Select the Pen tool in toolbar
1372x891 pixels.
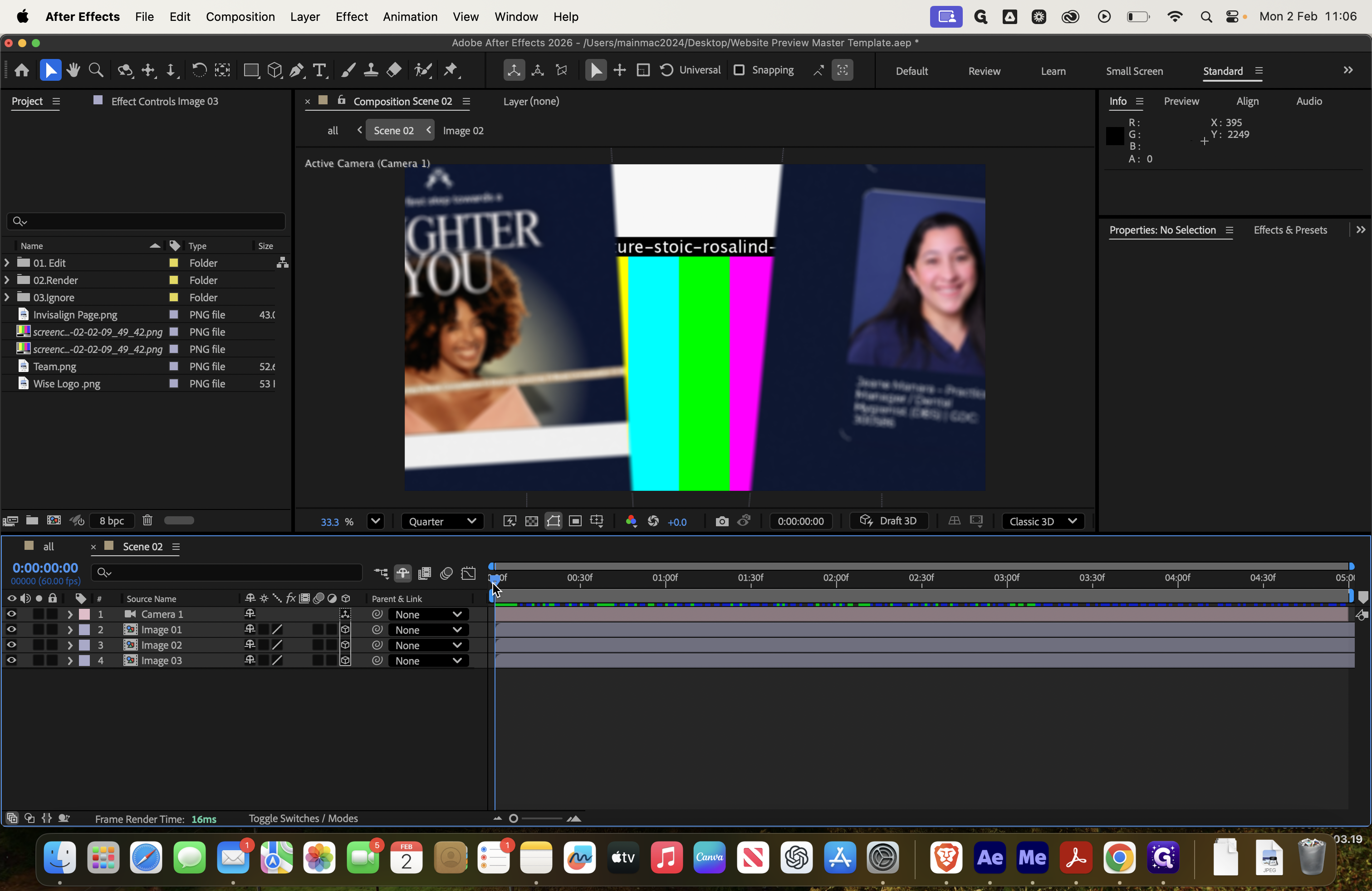pos(297,70)
